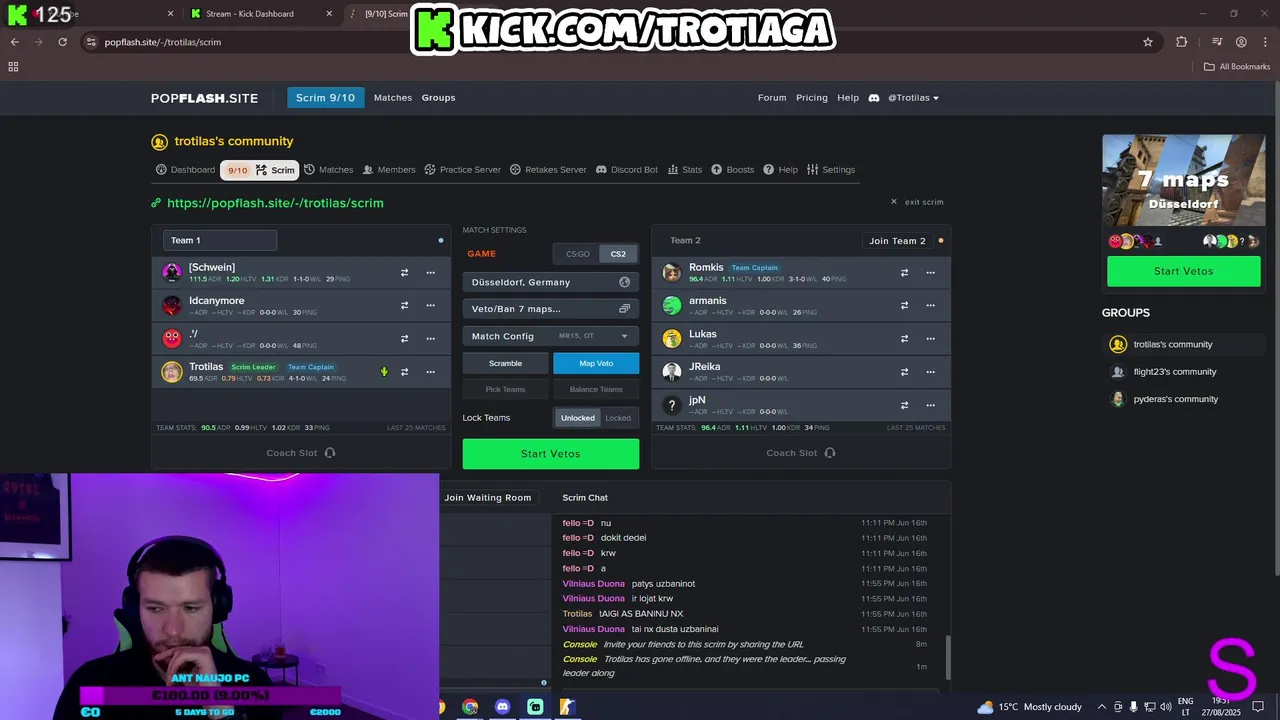
Task: Swap JReika to the other team
Action: tap(904, 372)
